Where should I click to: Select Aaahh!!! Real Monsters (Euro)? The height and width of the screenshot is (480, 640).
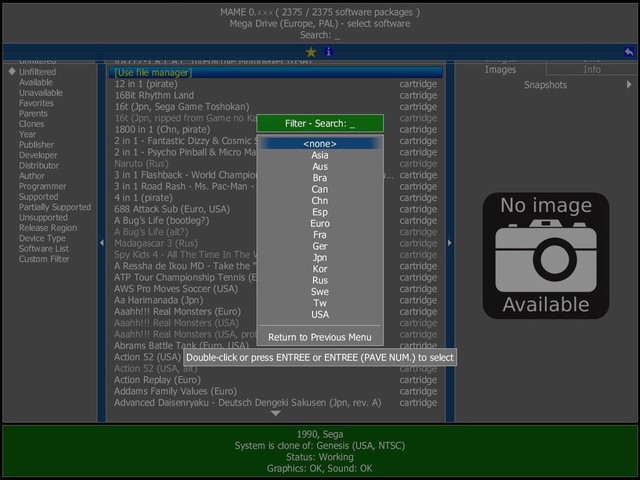click(276, 312)
